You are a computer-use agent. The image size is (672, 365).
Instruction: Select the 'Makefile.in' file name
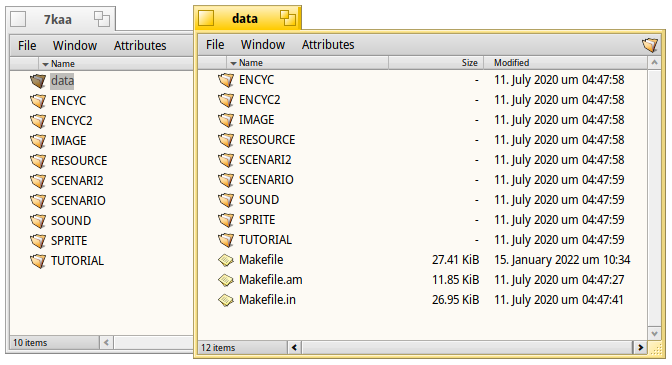267,300
